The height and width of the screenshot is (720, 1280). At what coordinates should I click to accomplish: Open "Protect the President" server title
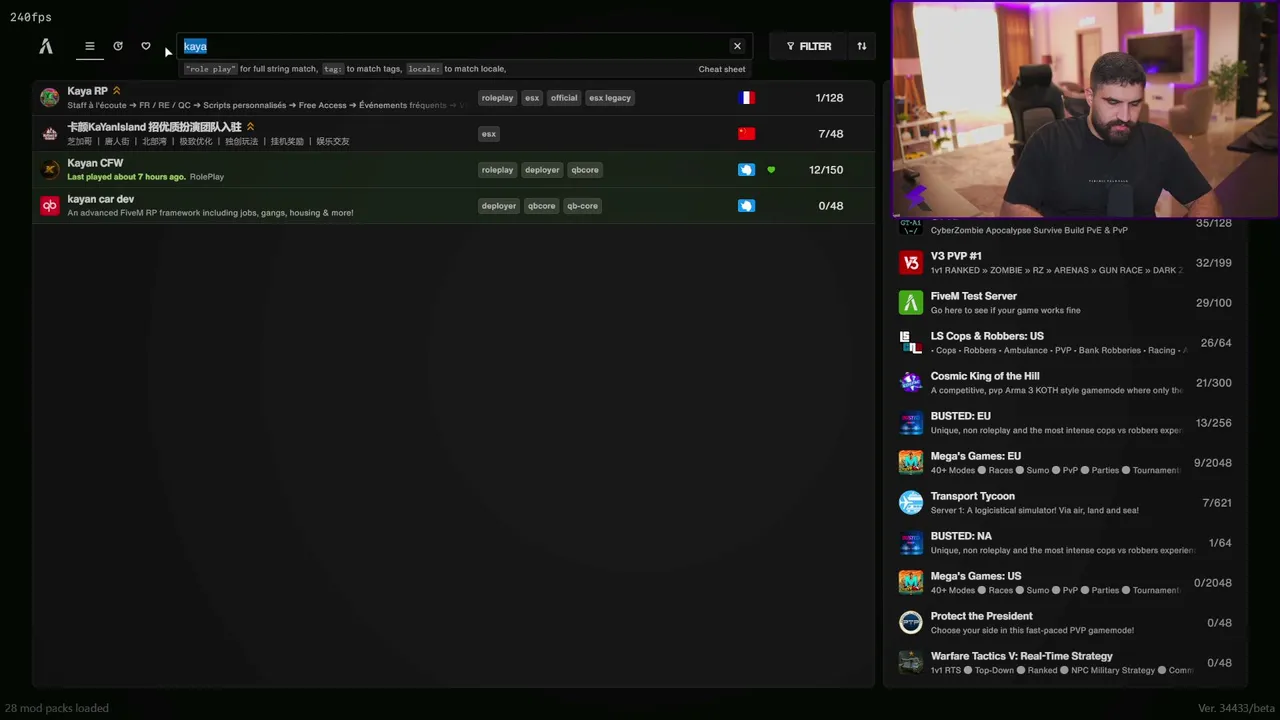[982, 616]
